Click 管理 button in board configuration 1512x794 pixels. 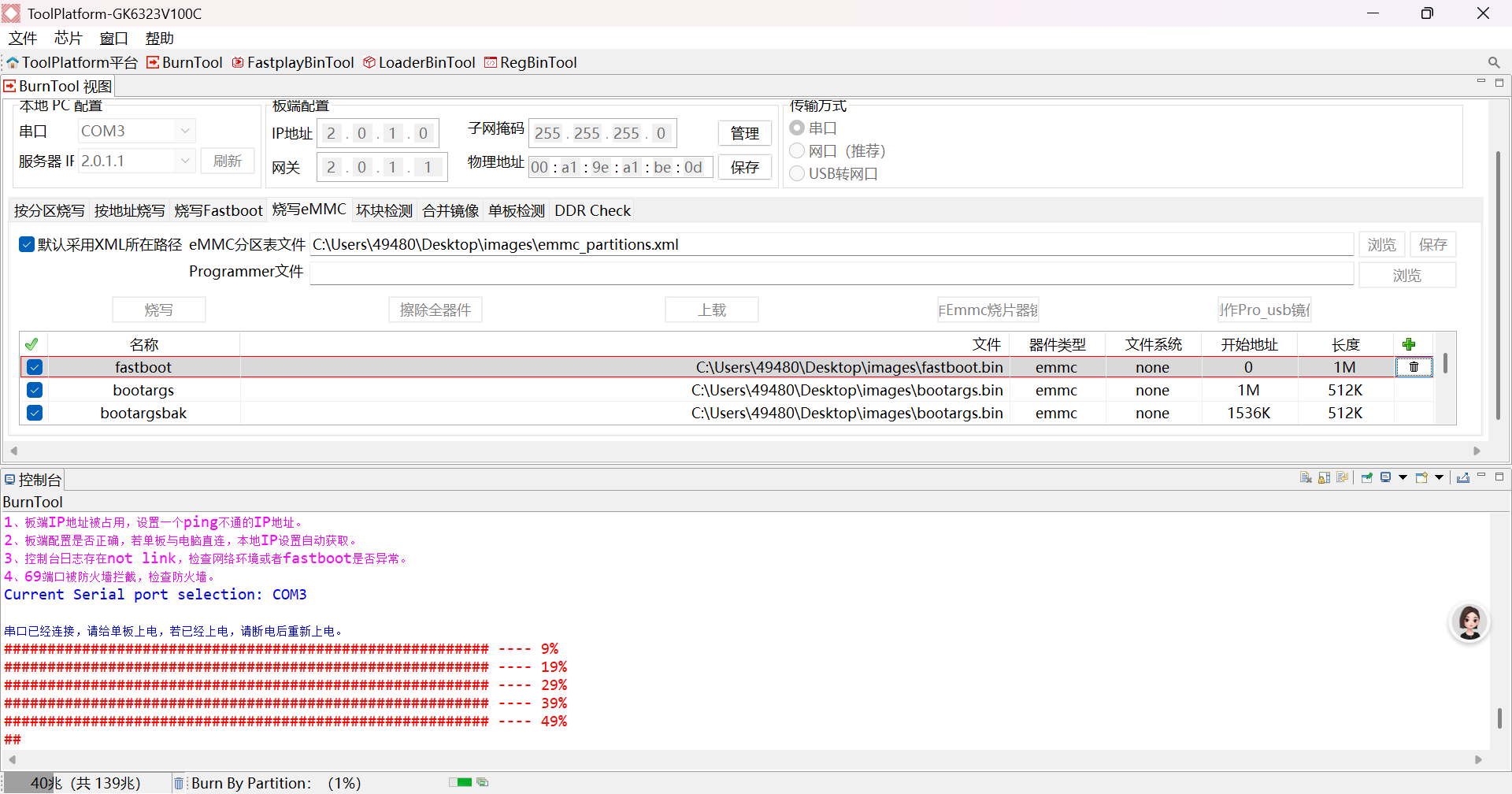point(743,132)
